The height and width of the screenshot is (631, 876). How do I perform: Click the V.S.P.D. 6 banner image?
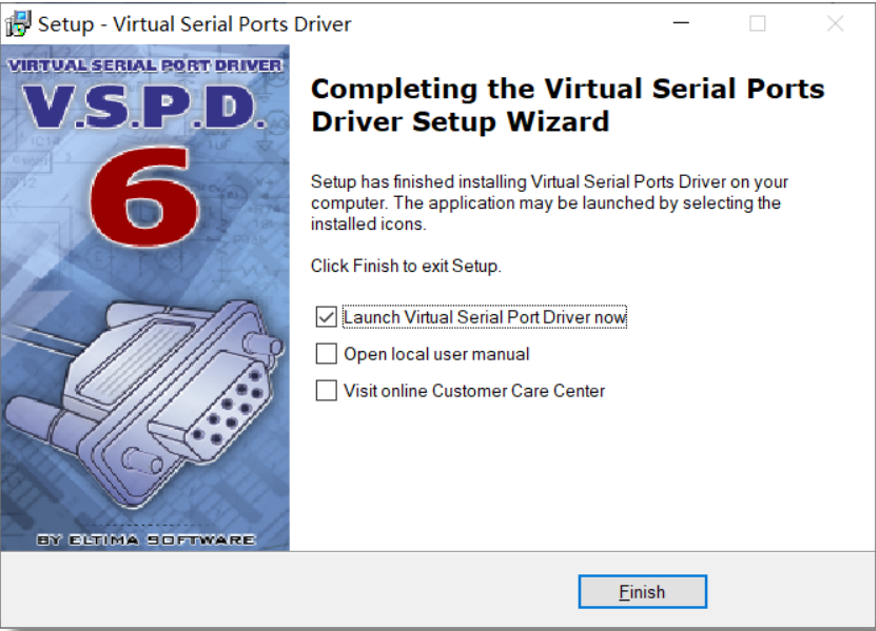[x=145, y=298]
